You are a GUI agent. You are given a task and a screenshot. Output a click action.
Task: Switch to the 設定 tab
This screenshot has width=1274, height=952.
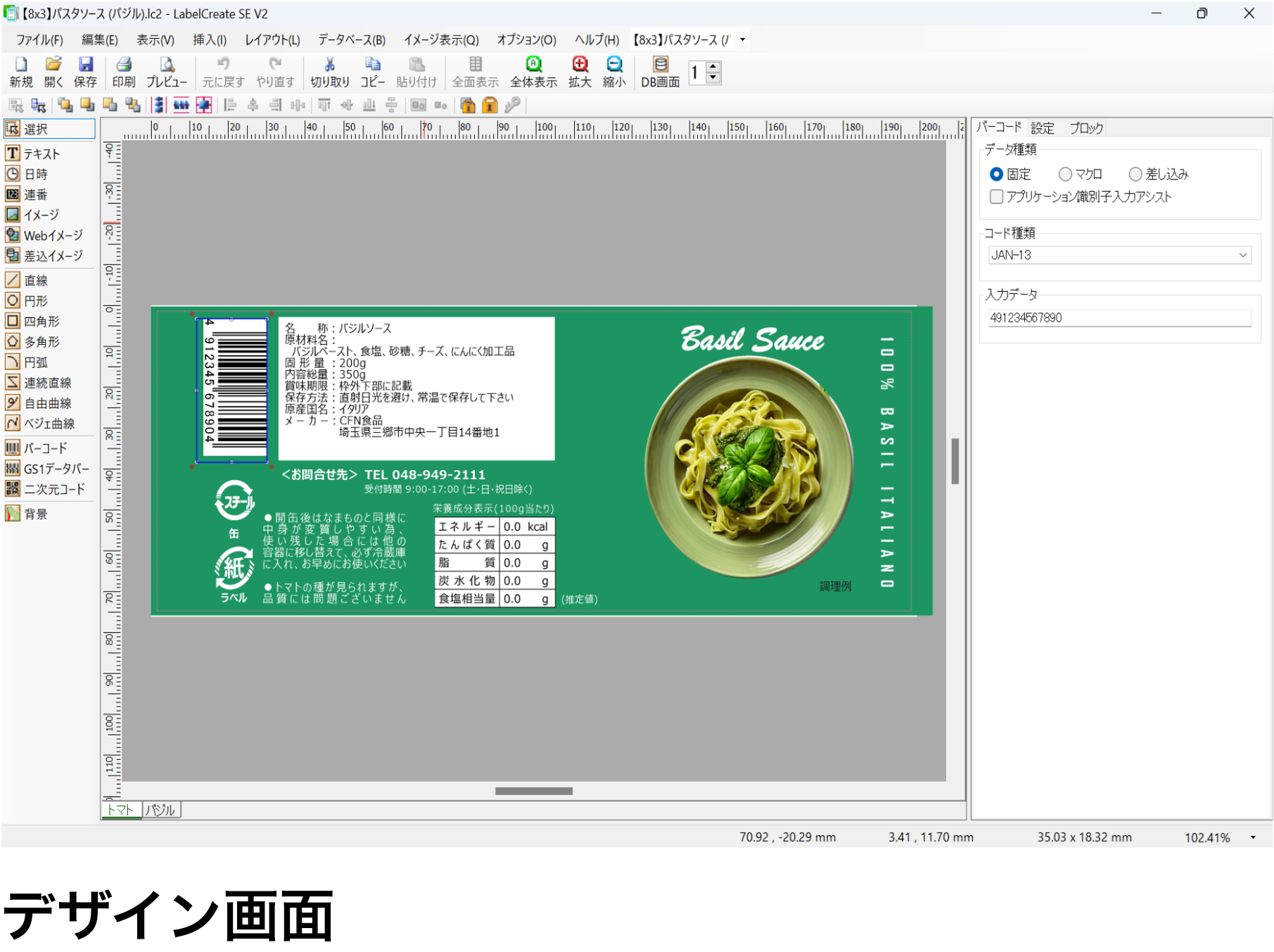click(x=1043, y=128)
